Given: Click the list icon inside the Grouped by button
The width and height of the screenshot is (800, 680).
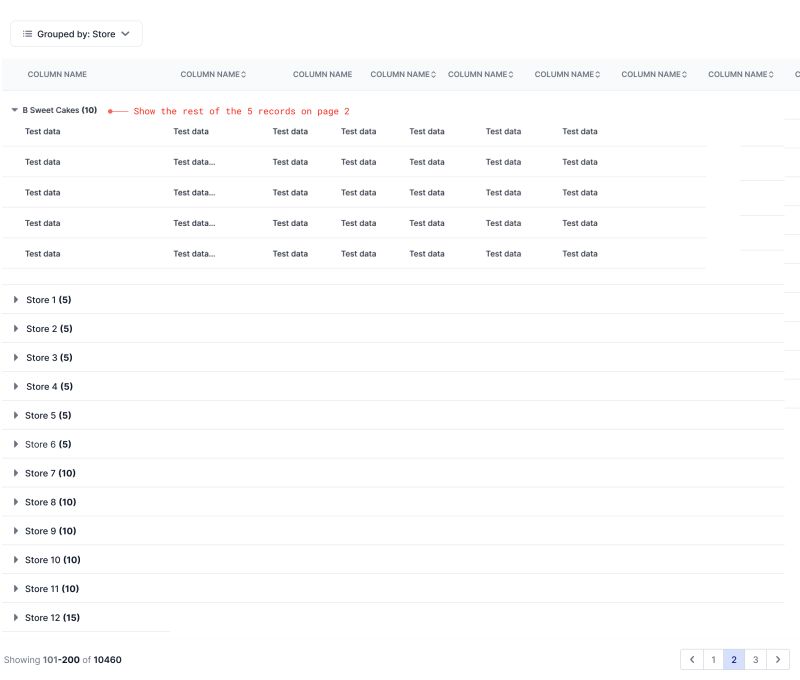Looking at the screenshot, I should coord(28,33).
